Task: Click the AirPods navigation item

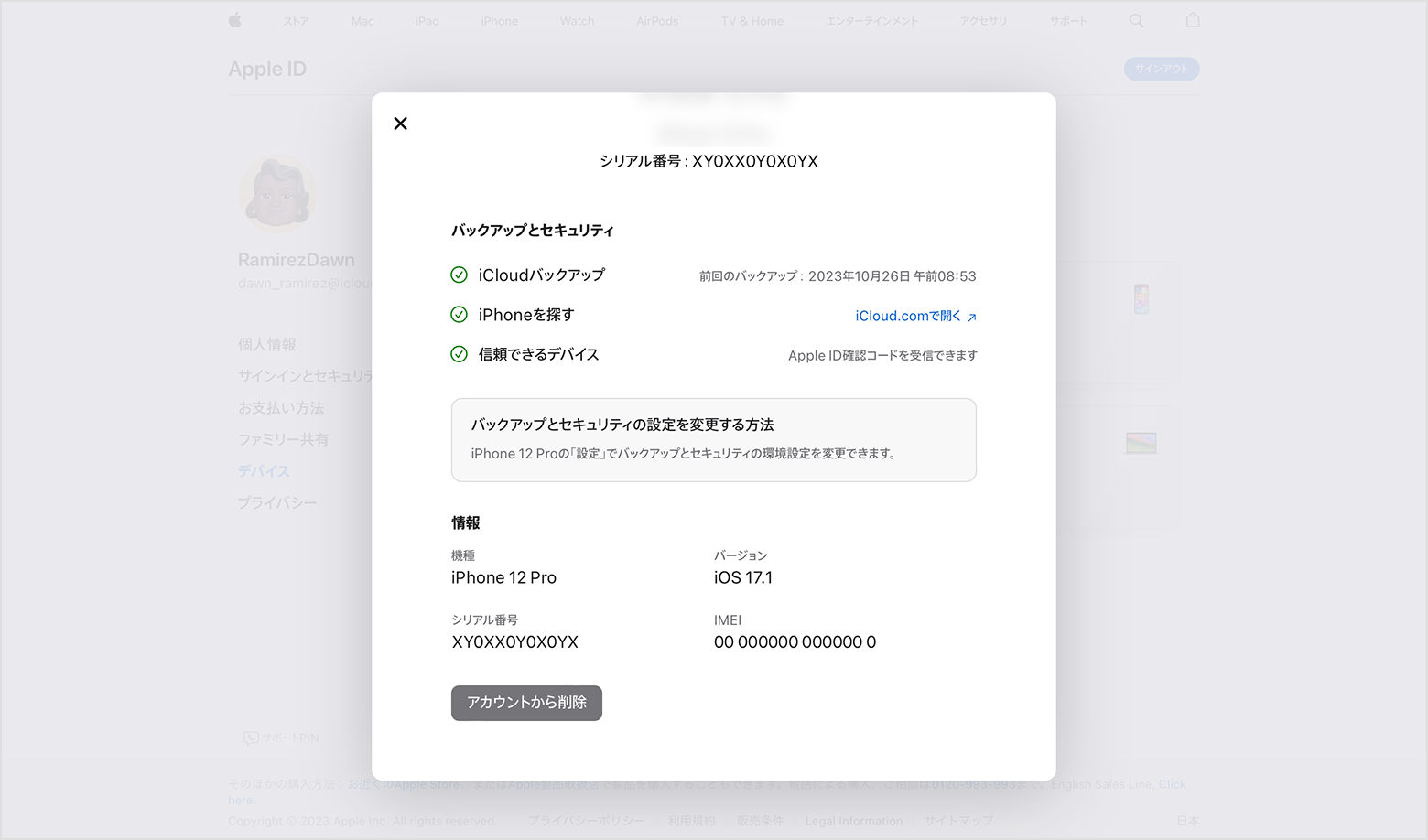Action: (x=657, y=20)
